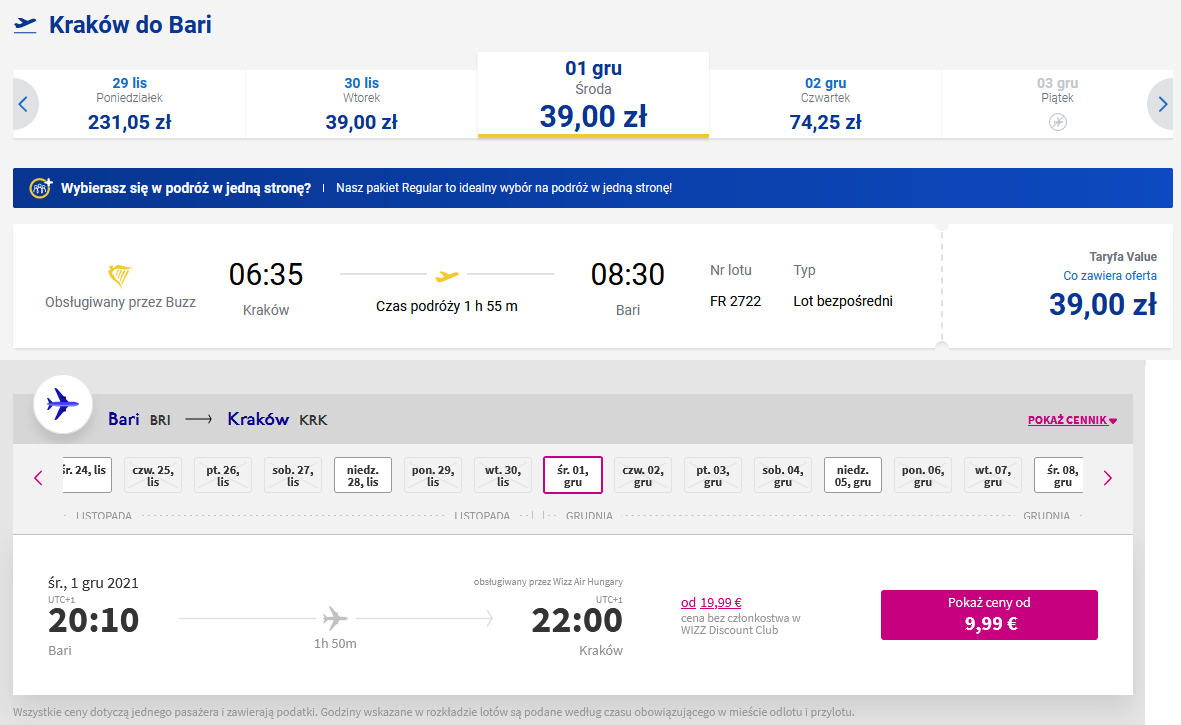Go to previous Wizz Air dates arrow

coord(38,478)
